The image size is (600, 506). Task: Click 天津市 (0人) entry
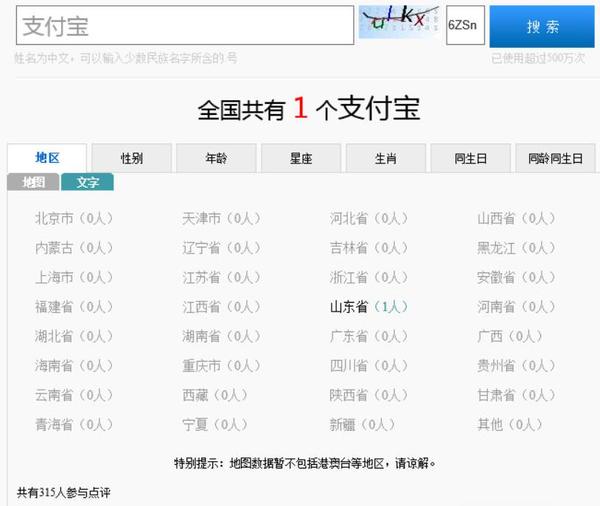[222, 219]
